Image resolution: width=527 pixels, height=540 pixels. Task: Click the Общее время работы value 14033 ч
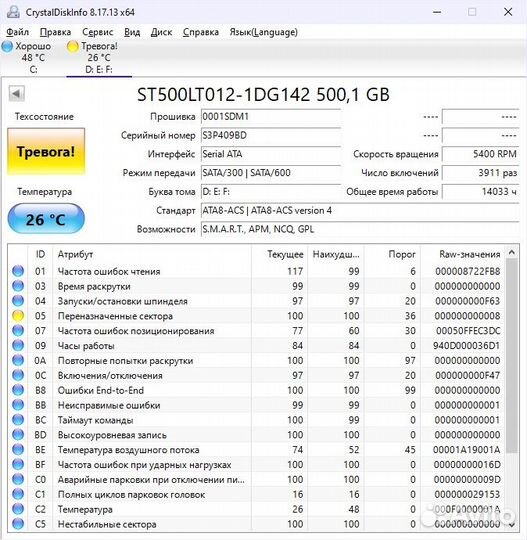[480, 191]
